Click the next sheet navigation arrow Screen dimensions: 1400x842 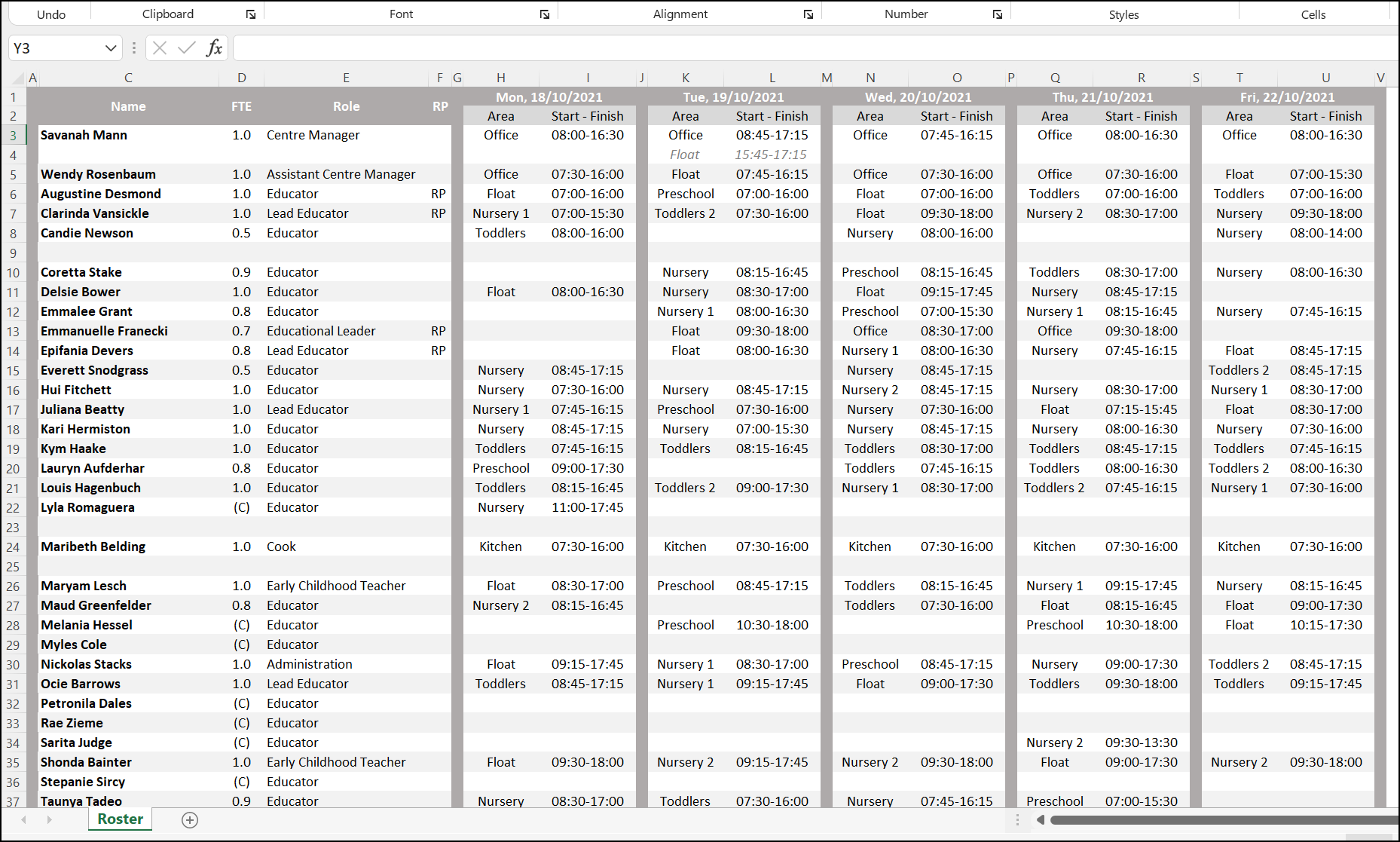50,819
